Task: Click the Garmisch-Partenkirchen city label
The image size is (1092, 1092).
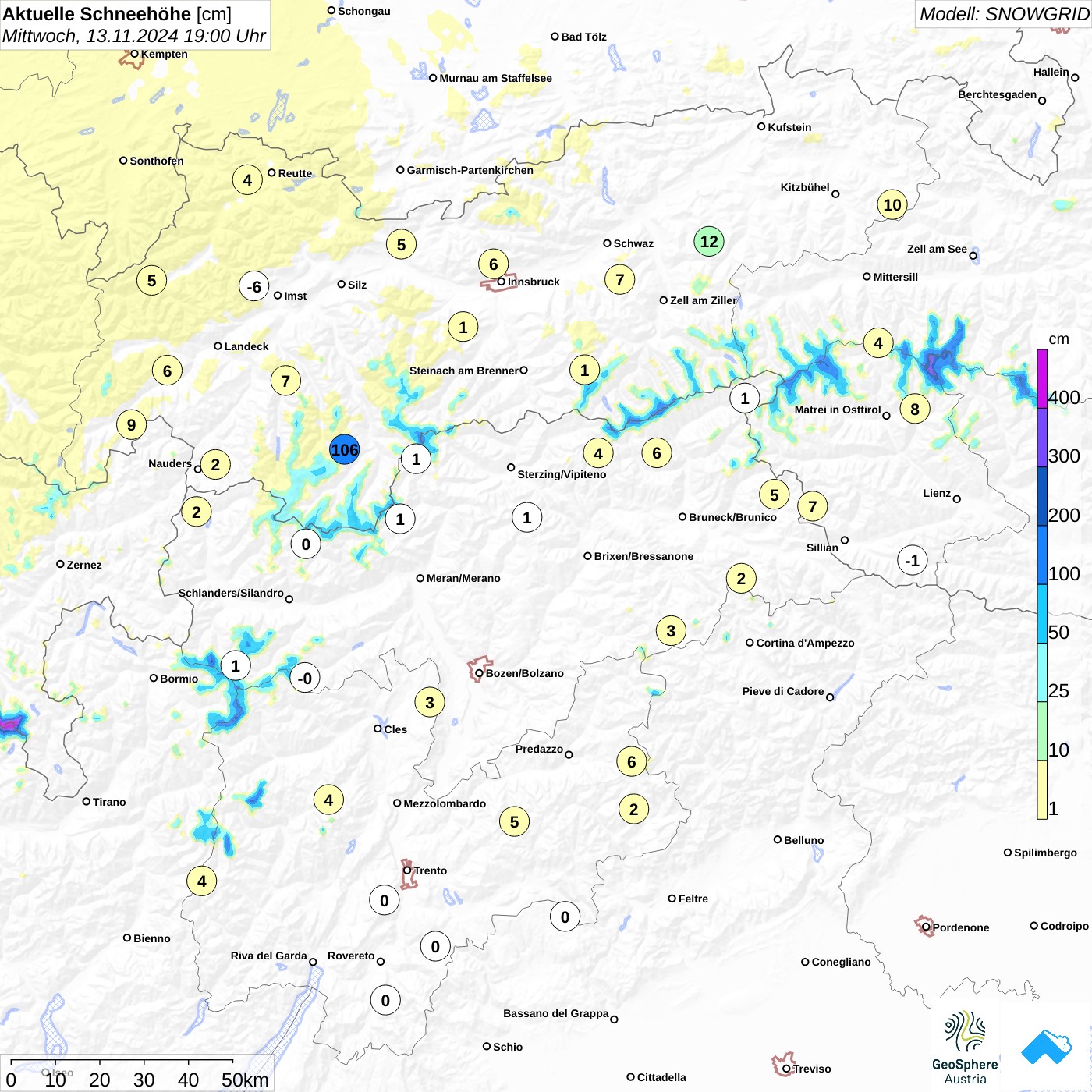Action: 470,170
